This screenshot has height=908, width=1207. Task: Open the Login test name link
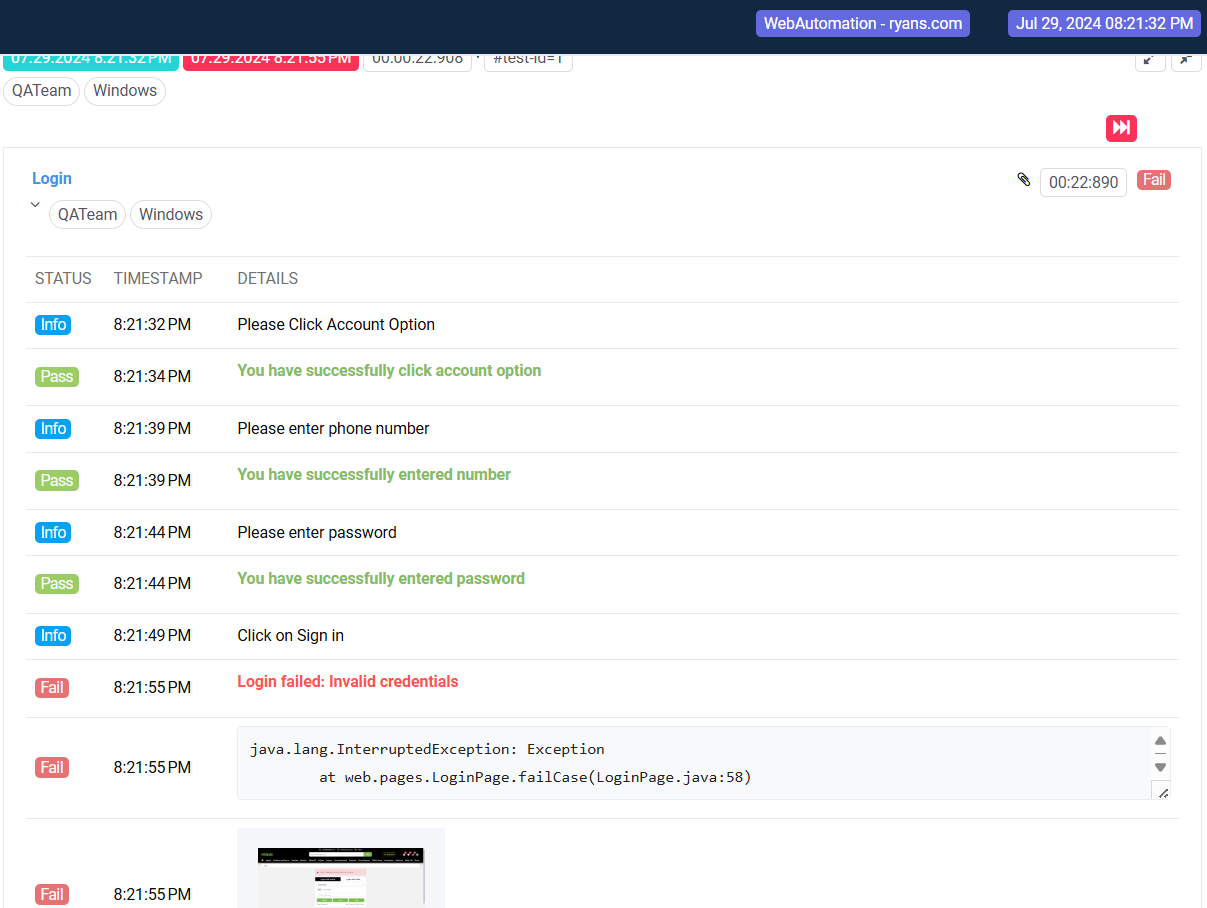pos(52,178)
